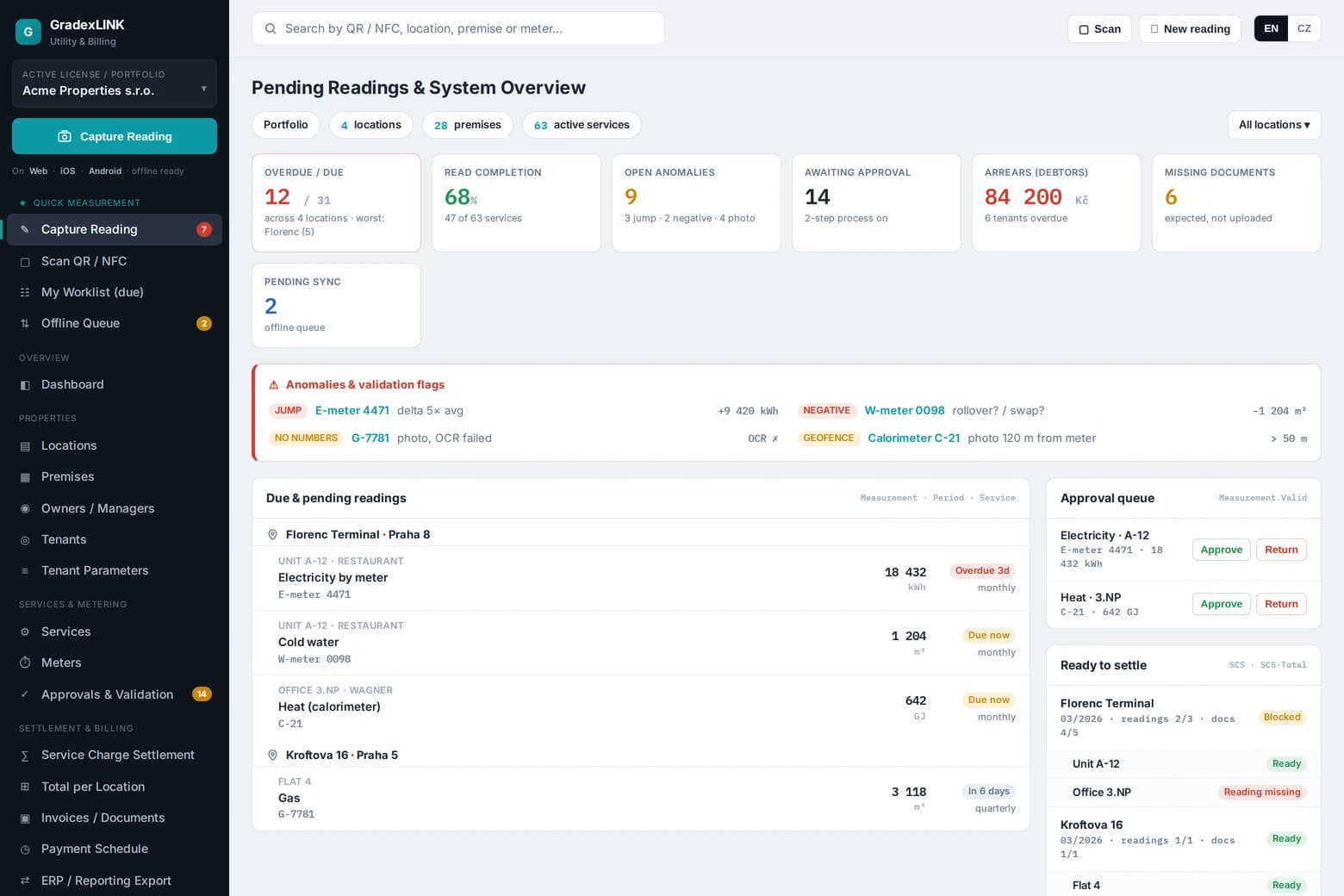1344x896 pixels.
Task: Click the Tenants icon in sidebar
Action: 25,539
